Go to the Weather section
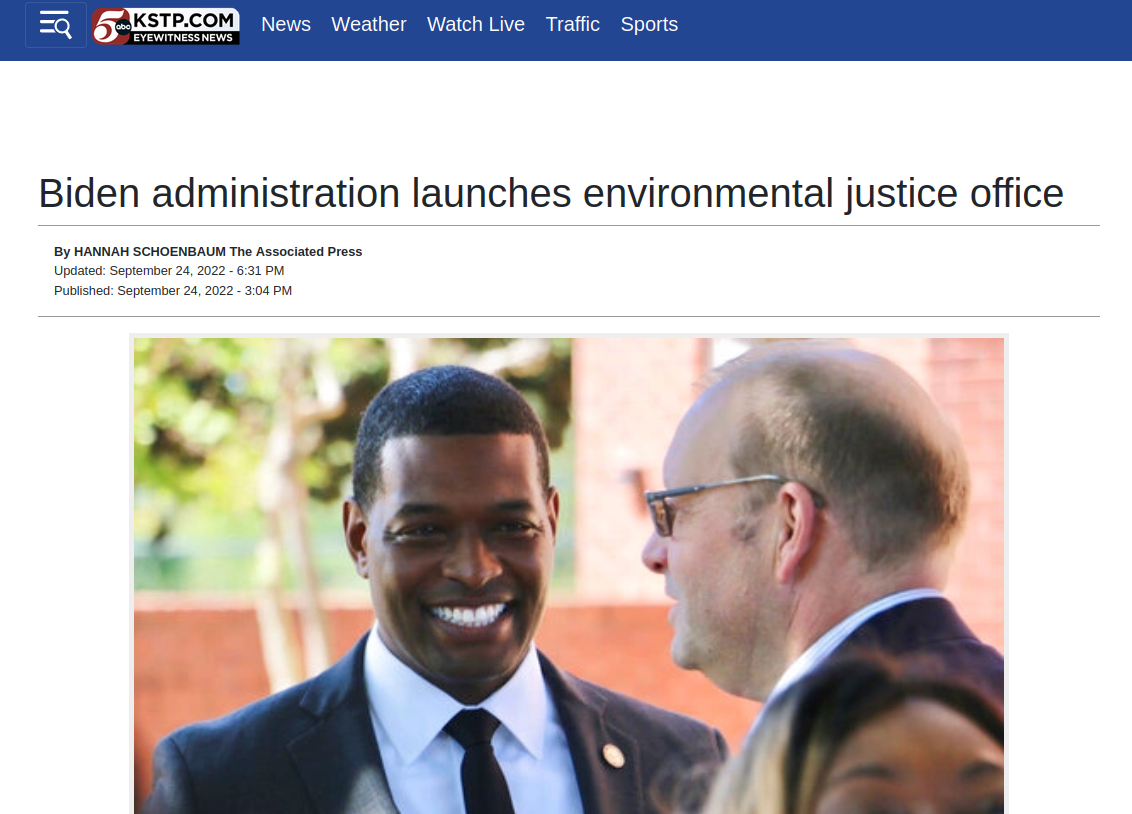 (x=369, y=25)
